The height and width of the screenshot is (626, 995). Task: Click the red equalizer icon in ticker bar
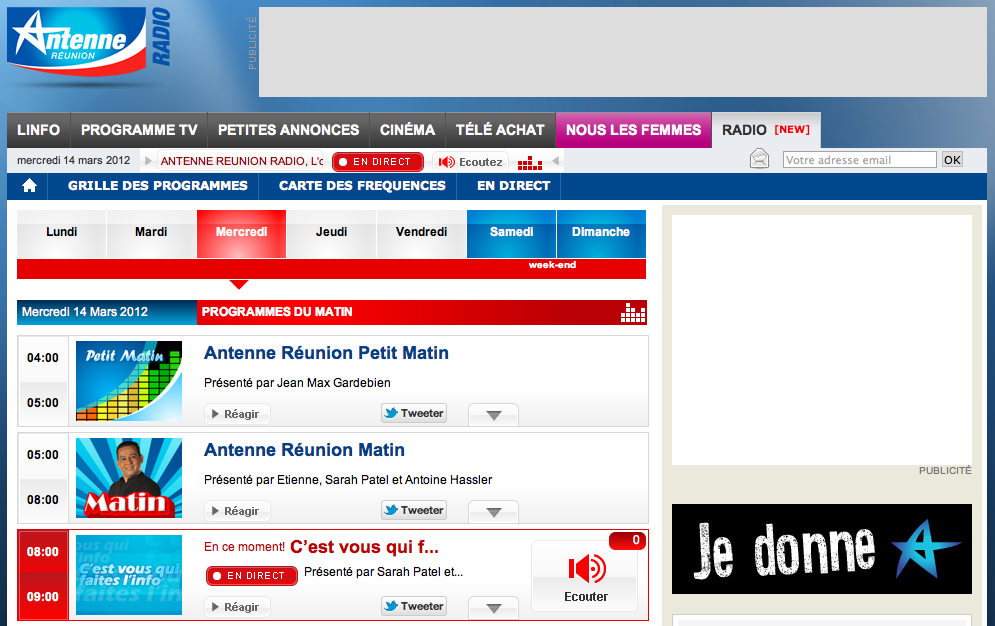click(529, 163)
